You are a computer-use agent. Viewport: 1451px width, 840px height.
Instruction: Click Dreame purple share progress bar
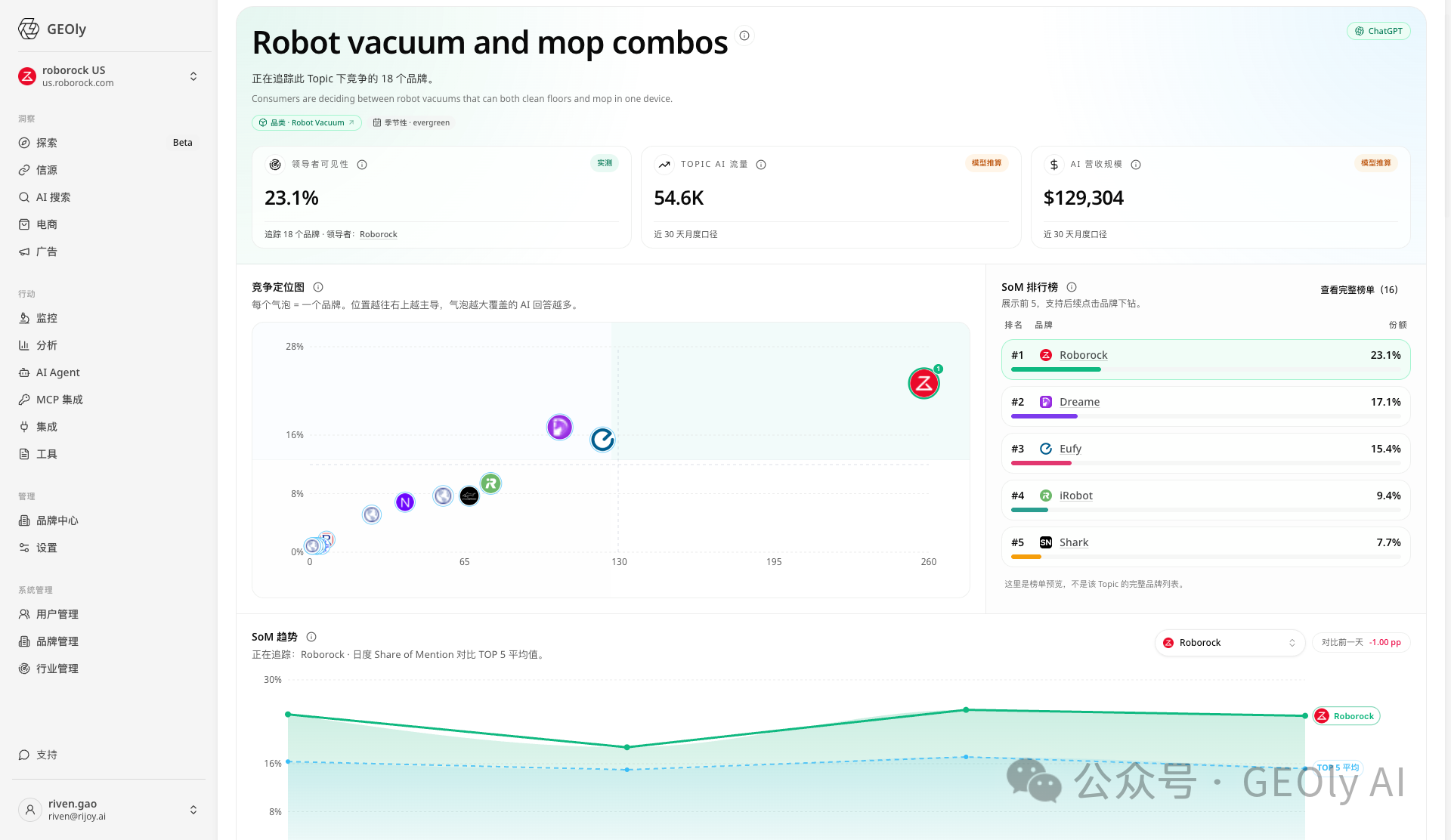[x=1044, y=416]
